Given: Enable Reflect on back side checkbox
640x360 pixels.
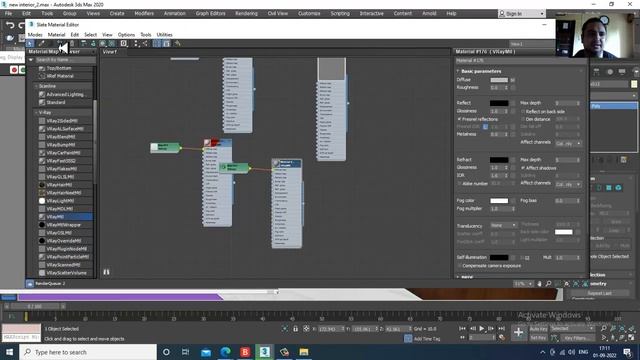Looking at the screenshot, I should pos(523,111).
